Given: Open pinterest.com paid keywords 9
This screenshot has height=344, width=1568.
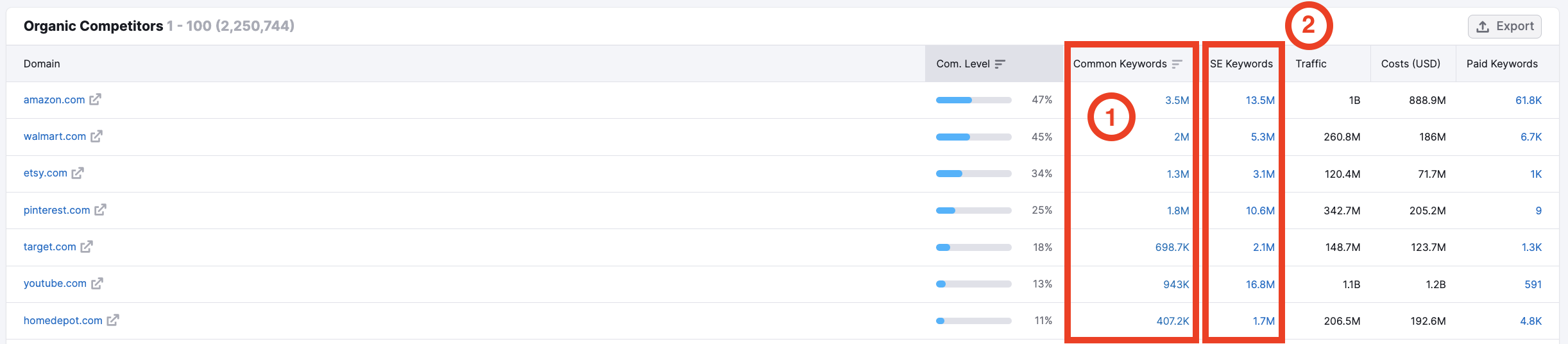Looking at the screenshot, I should 1538,211.
